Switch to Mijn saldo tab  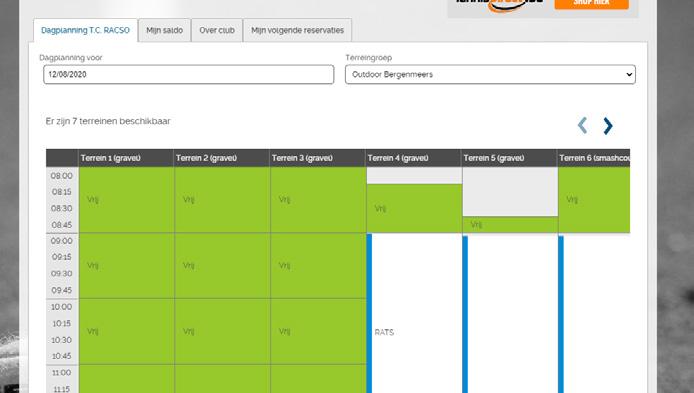pyautogui.click(x=165, y=30)
